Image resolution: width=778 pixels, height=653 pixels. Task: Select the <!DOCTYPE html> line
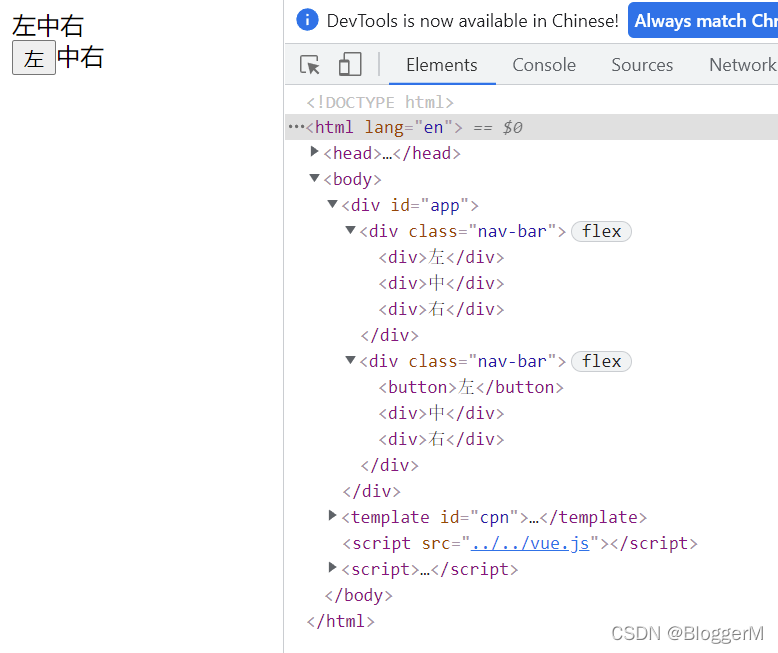pos(380,102)
